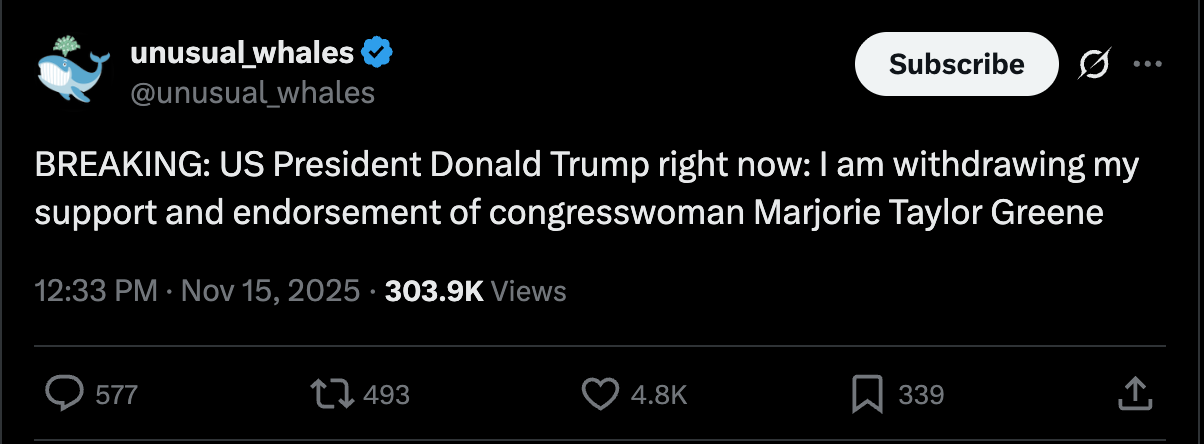
Task: Click the blue verified checkmark badge
Action: (x=376, y=52)
